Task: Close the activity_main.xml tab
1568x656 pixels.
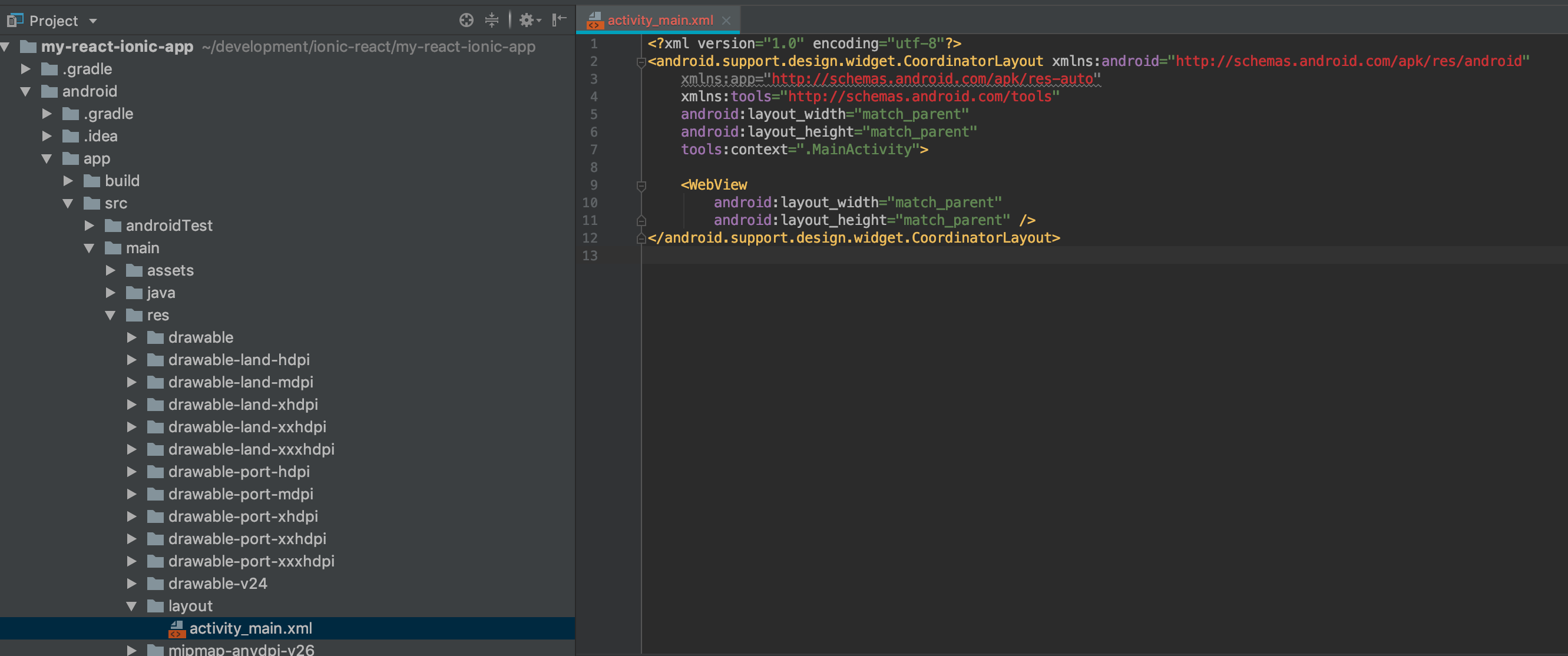Action: pyautogui.click(x=726, y=20)
